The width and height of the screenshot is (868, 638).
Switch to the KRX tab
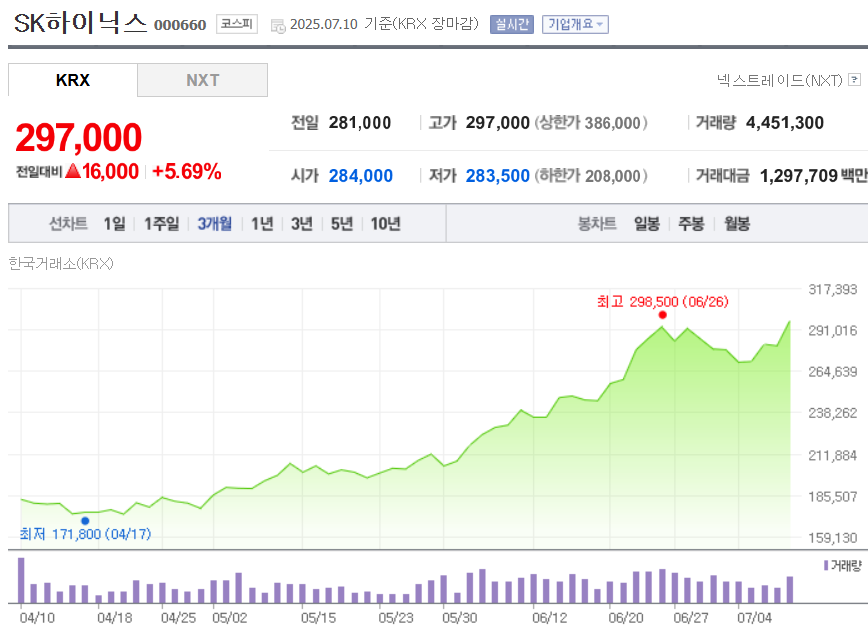pyautogui.click(x=73, y=80)
